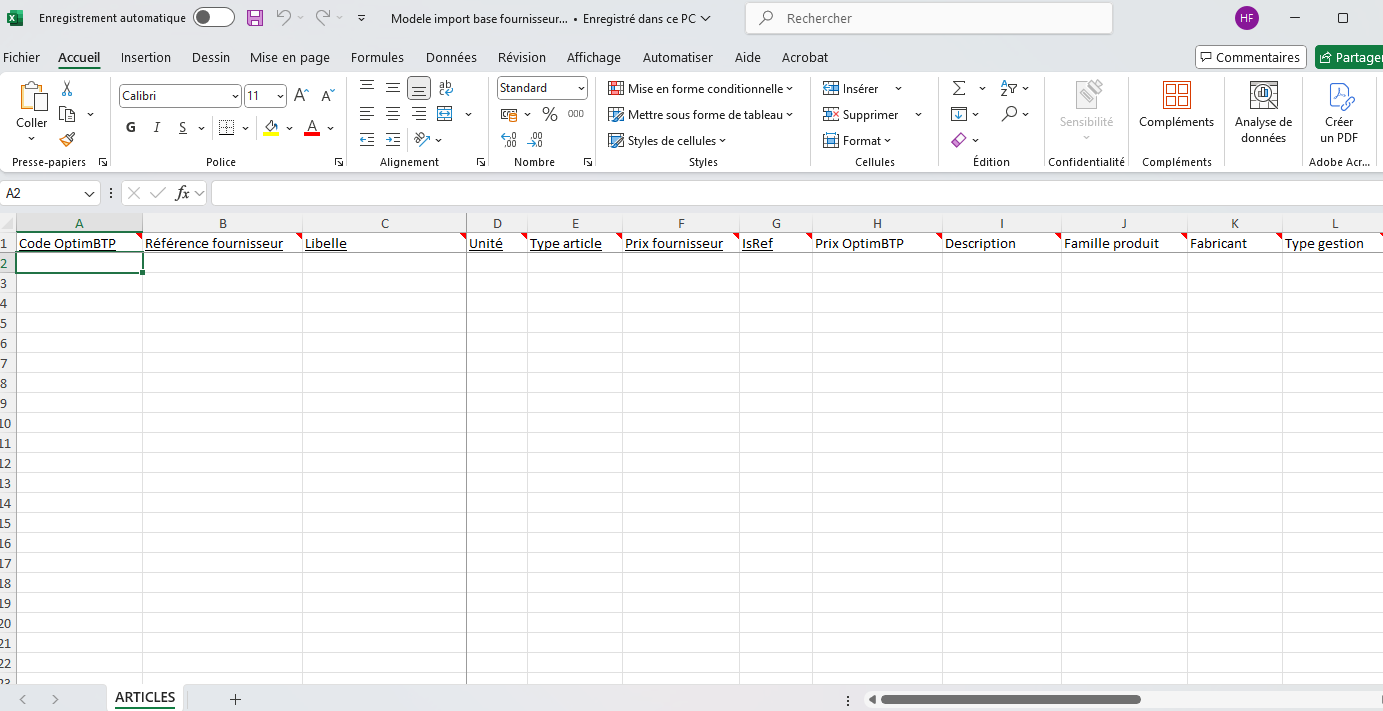Select the format painter brush icon
This screenshot has width=1383, height=711.
point(67,140)
